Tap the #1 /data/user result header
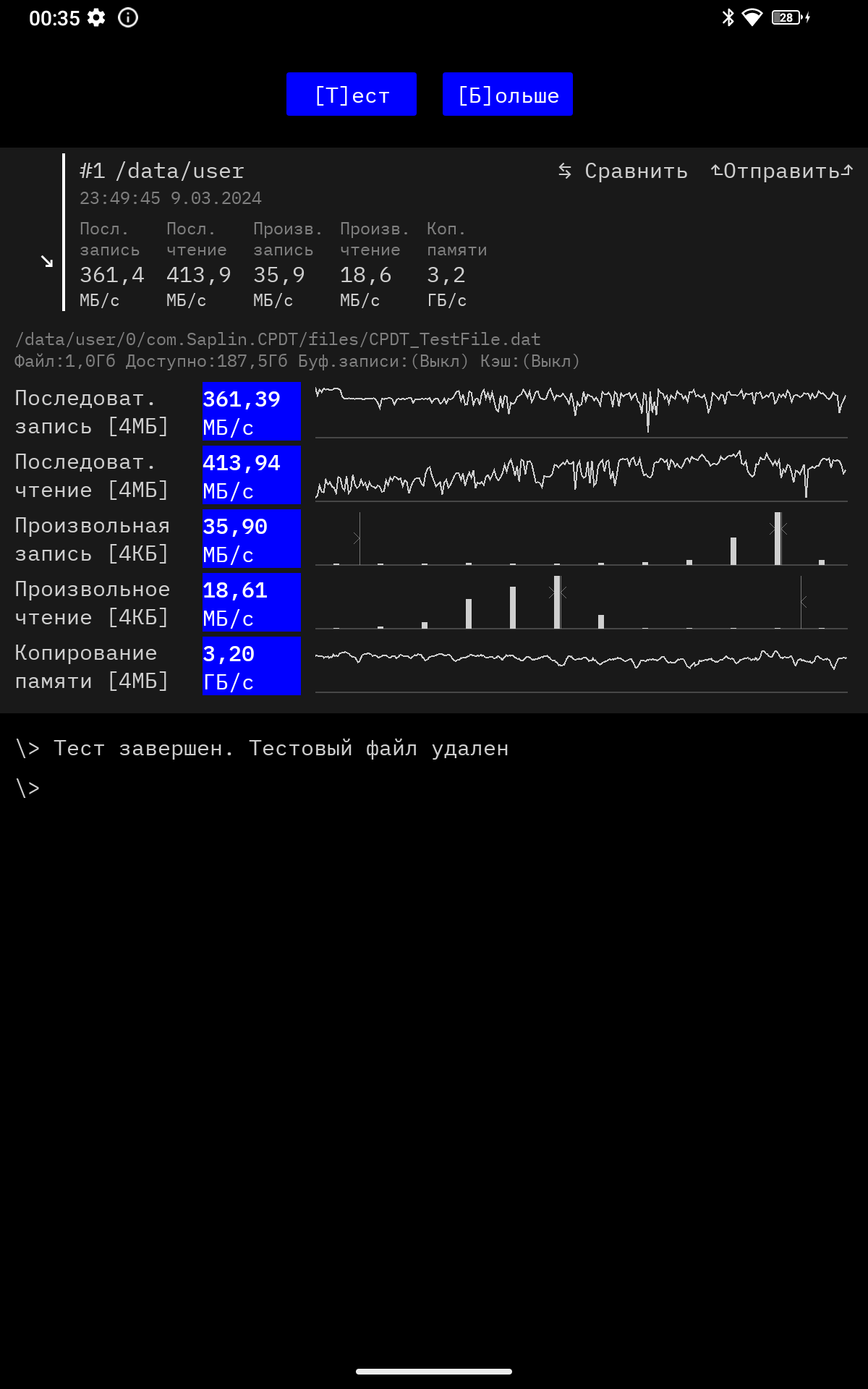868x1389 pixels. click(162, 171)
